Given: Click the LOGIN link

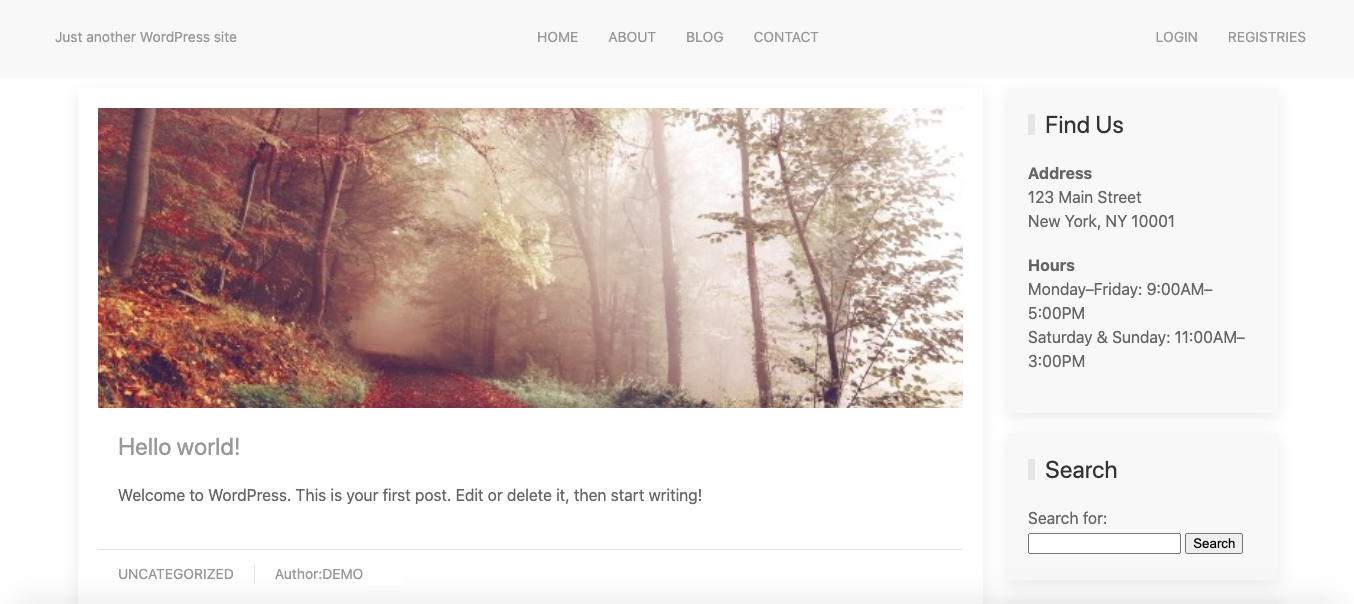Looking at the screenshot, I should (x=1176, y=37).
